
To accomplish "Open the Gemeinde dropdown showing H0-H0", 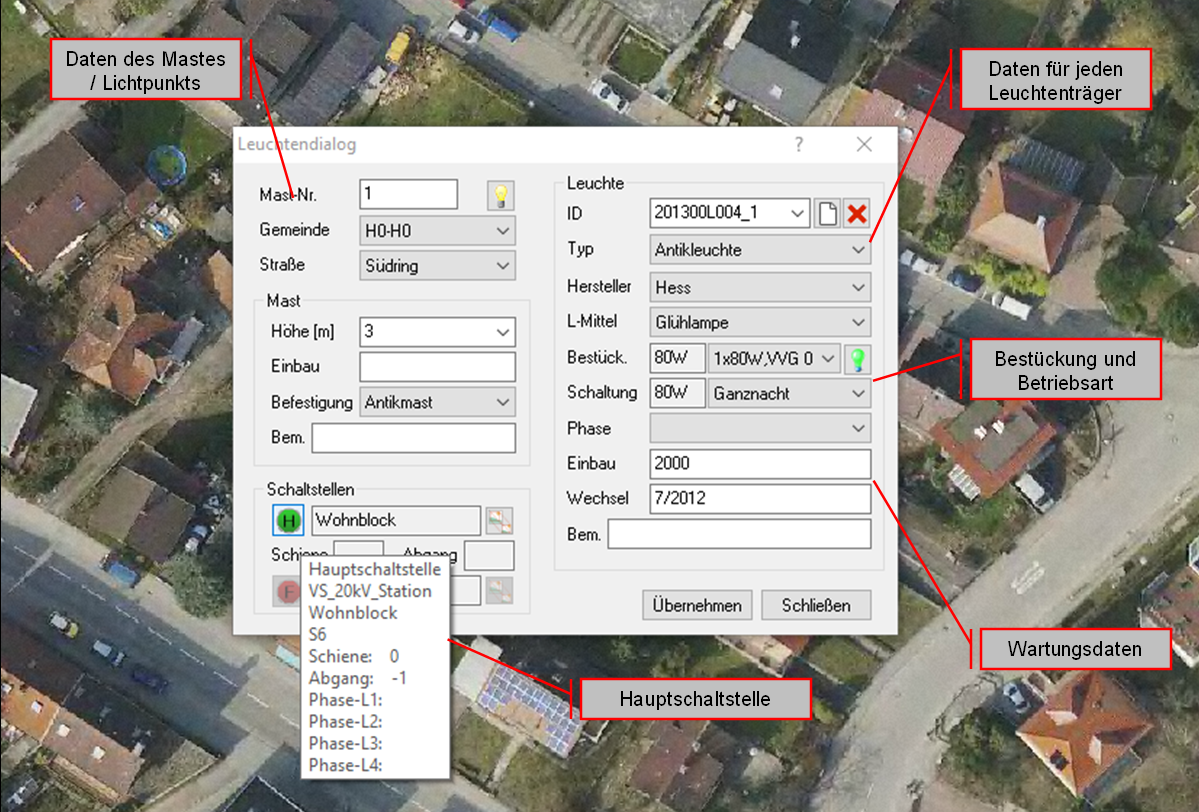I will (x=437, y=231).
